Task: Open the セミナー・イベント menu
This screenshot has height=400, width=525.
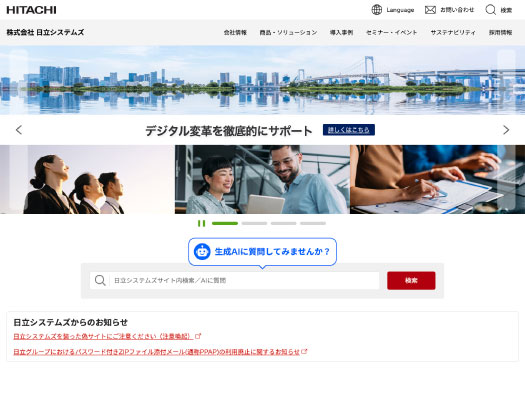Action: tap(391, 32)
